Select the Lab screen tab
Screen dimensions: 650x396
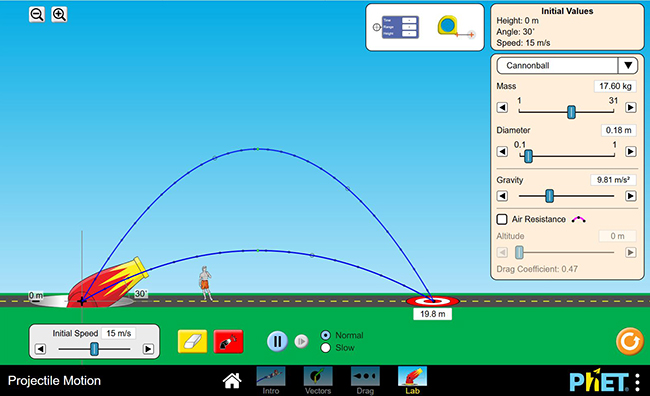[x=412, y=381]
